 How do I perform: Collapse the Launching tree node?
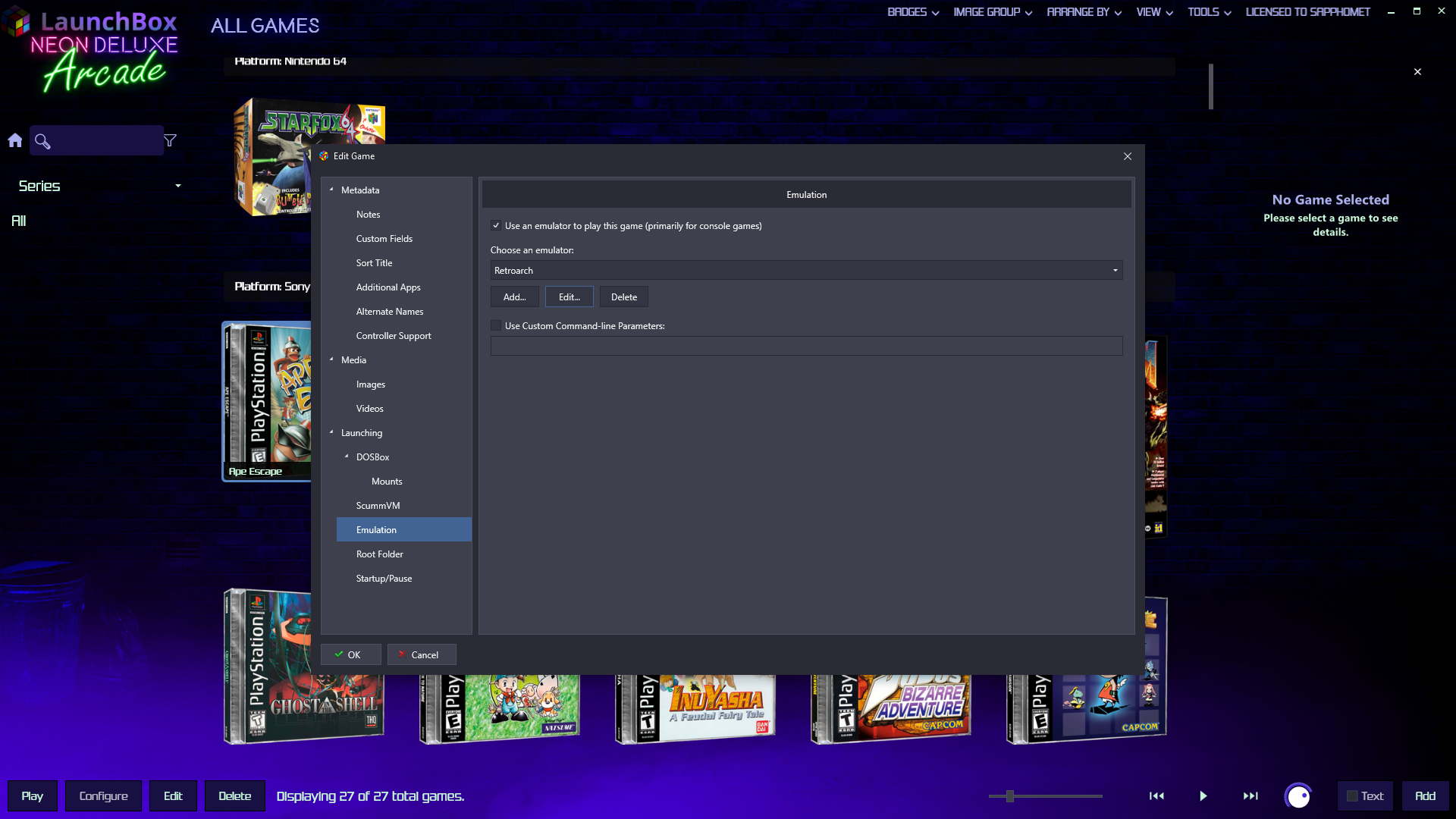pyautogui.click(x=331, y=432)
